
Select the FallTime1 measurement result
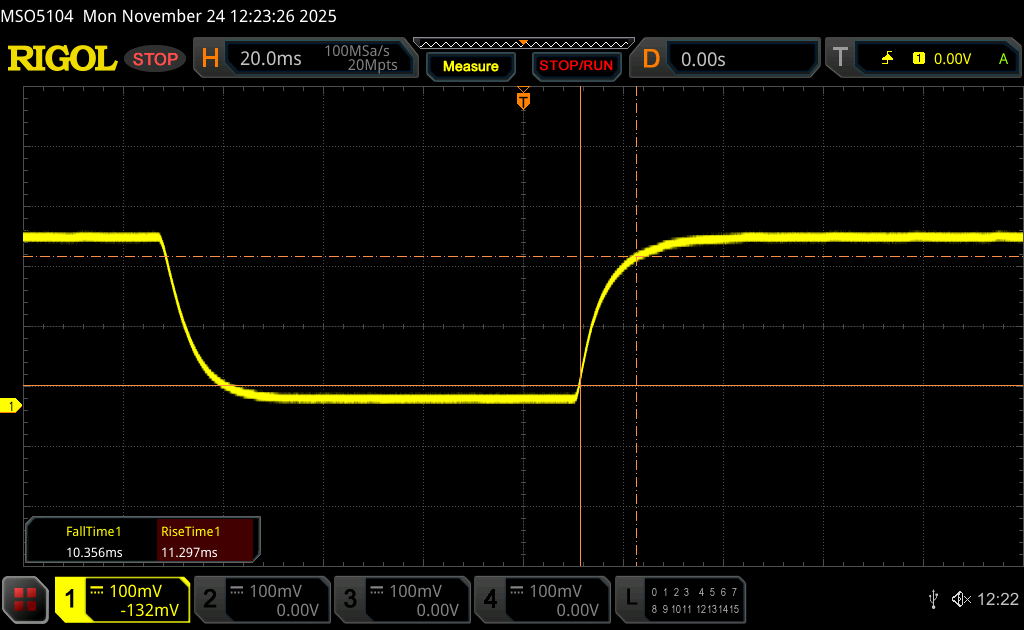[x=93, y=542]
